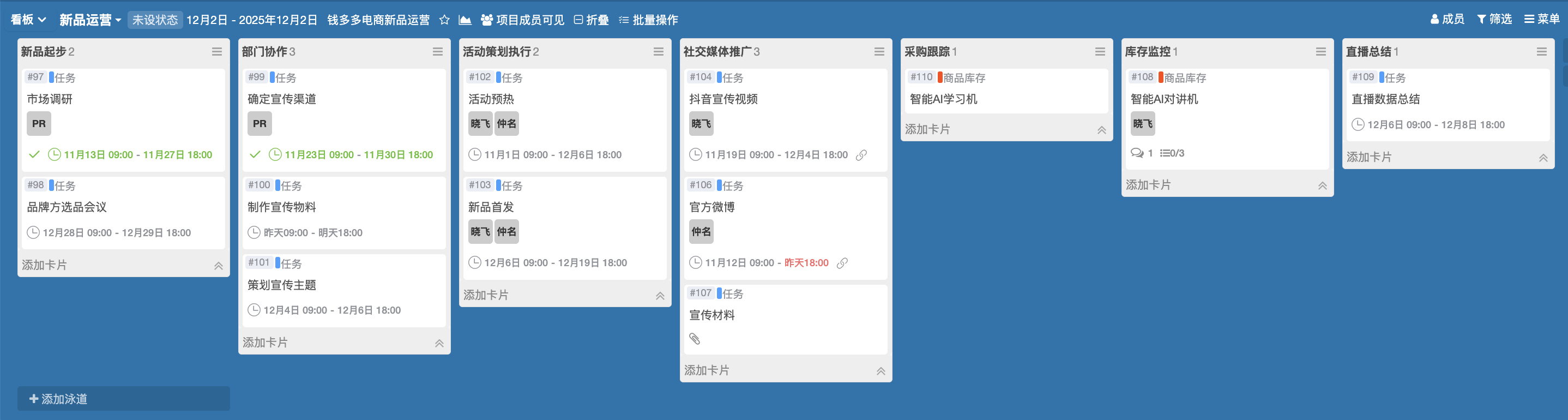Star the 新品运营 board

tap(444, 20)
